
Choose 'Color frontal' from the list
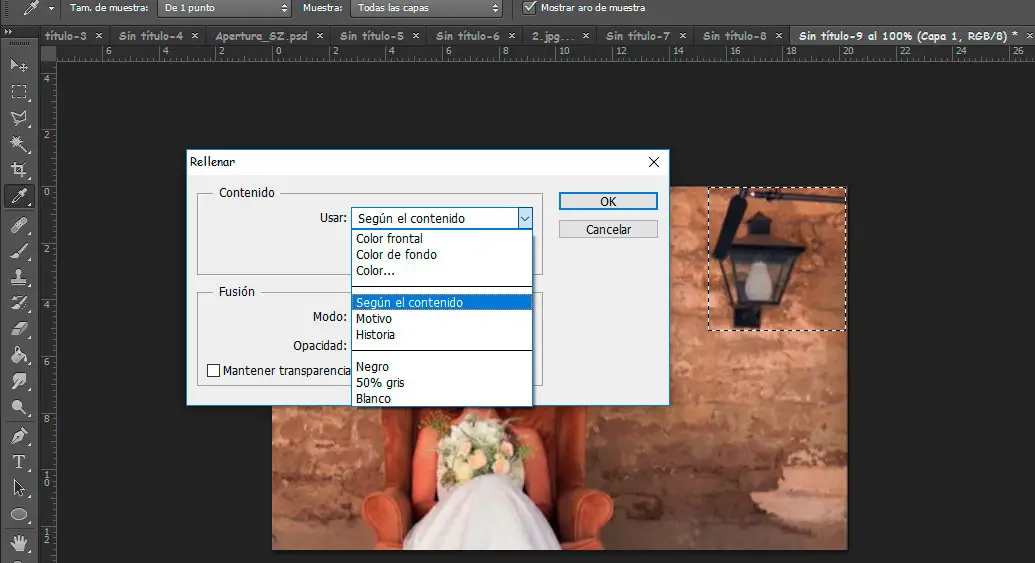click(389, 239)
